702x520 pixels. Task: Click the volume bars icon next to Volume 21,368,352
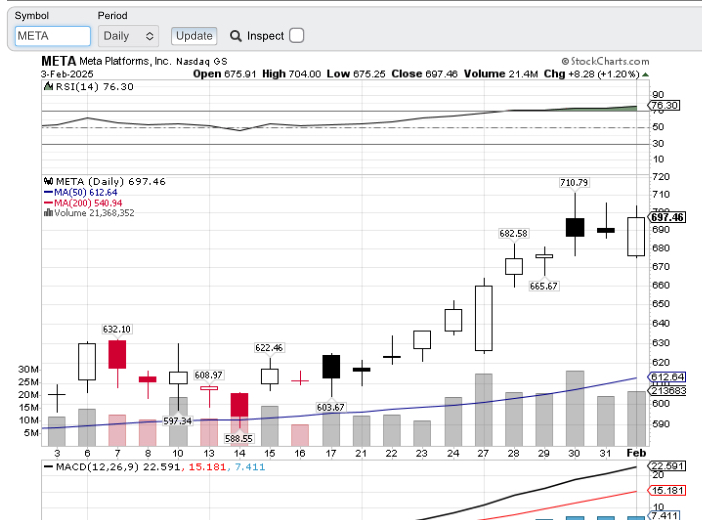pyautogui.click(x=48, y=213)
